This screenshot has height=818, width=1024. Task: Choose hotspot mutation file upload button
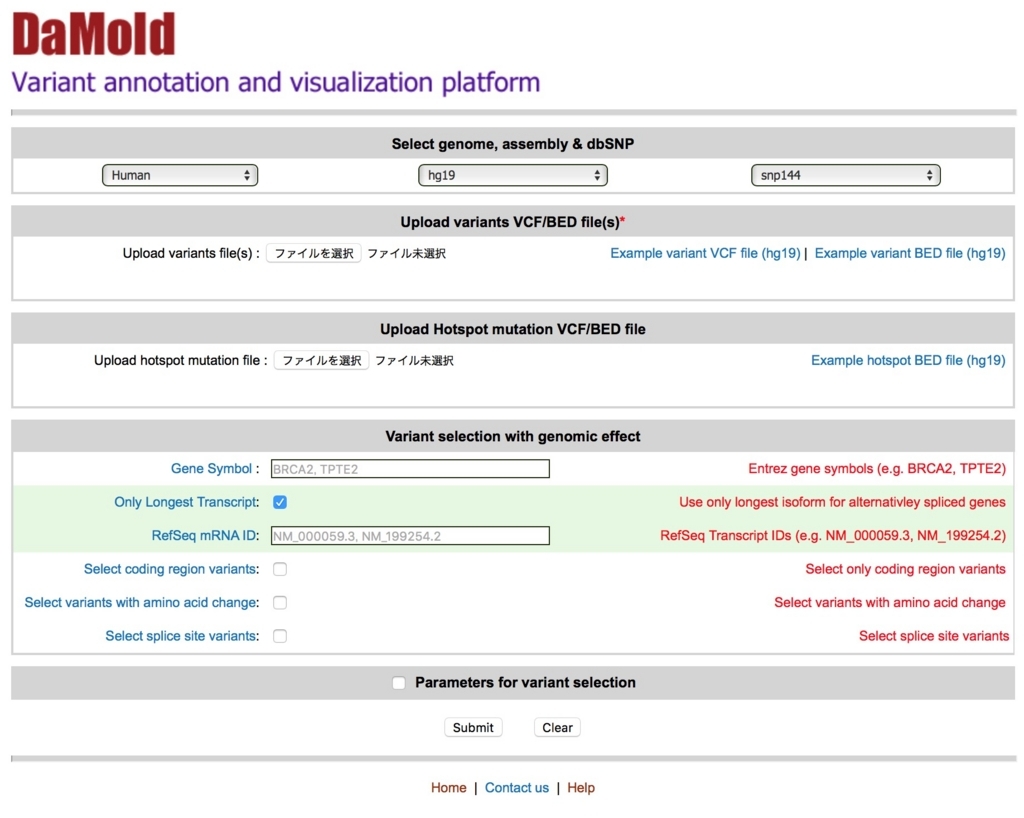[321, 360]
